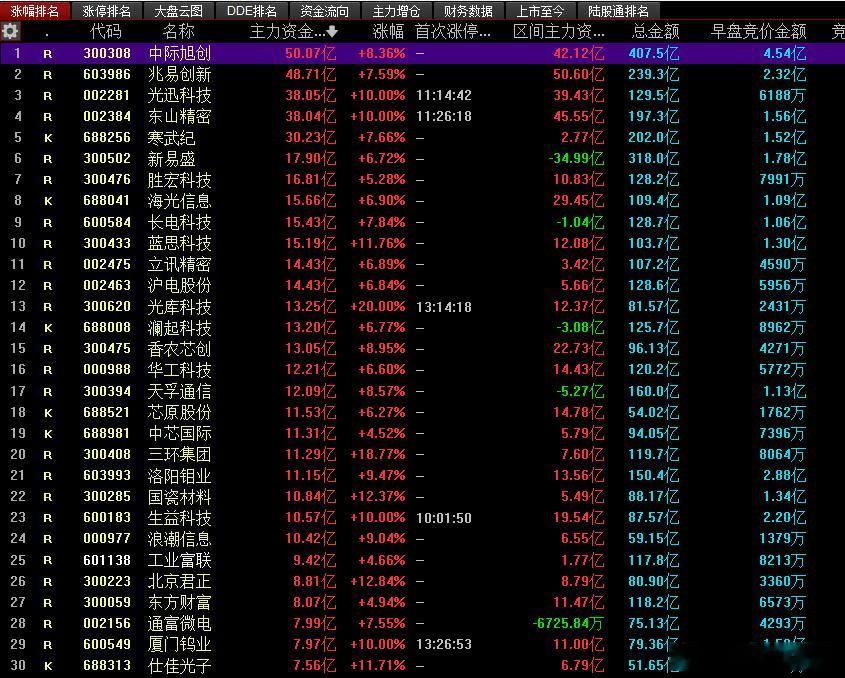Click the -34.99亿 interval fund value
845x678 pixels.
click(x=576, y=159)
